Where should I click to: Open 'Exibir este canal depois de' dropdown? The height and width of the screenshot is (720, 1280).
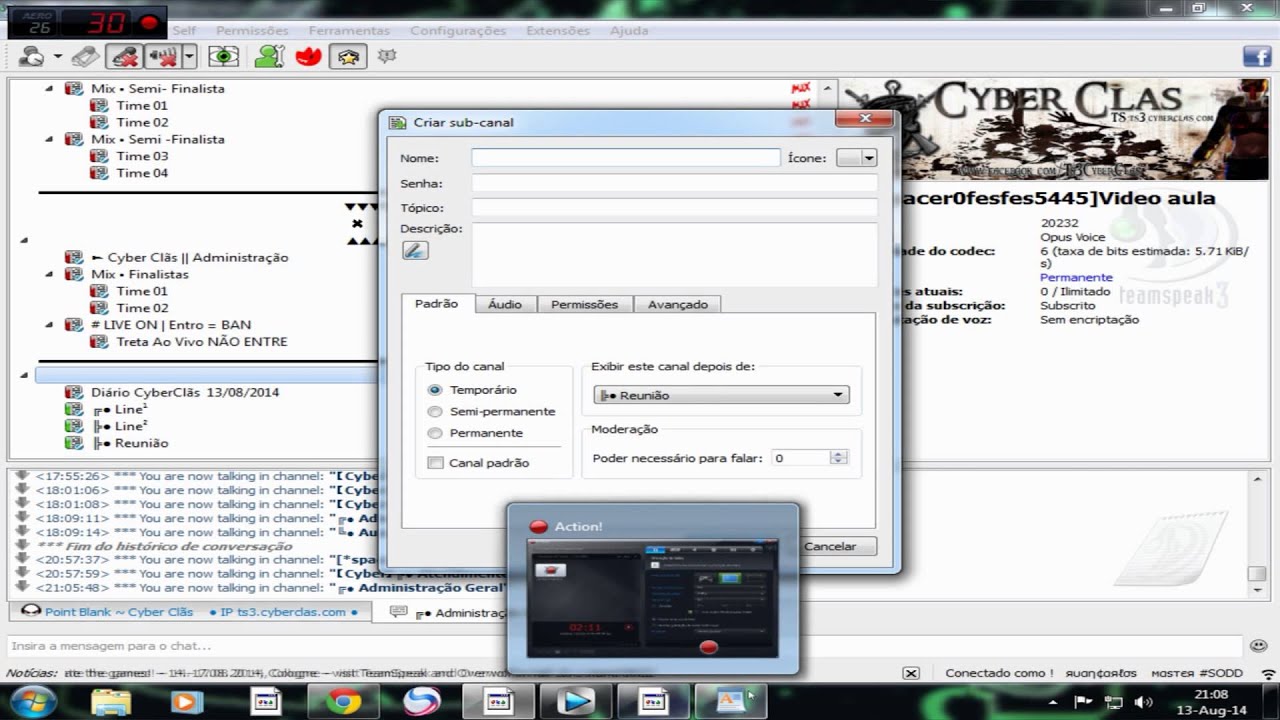click(x=721, y=395)
